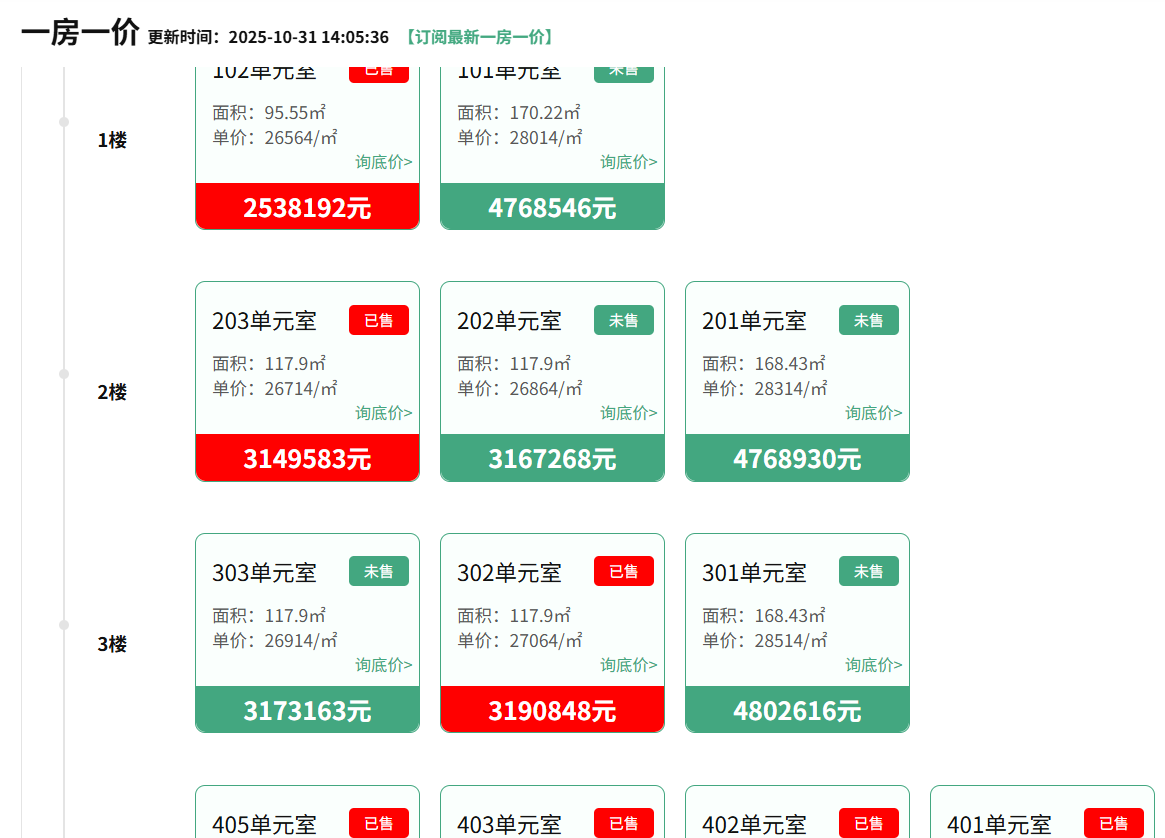This screenshot has height=838, width=1165.
Task: Click 询底价 link in unit 303 card
Action: pyautogui.click(x=383, y=665)
